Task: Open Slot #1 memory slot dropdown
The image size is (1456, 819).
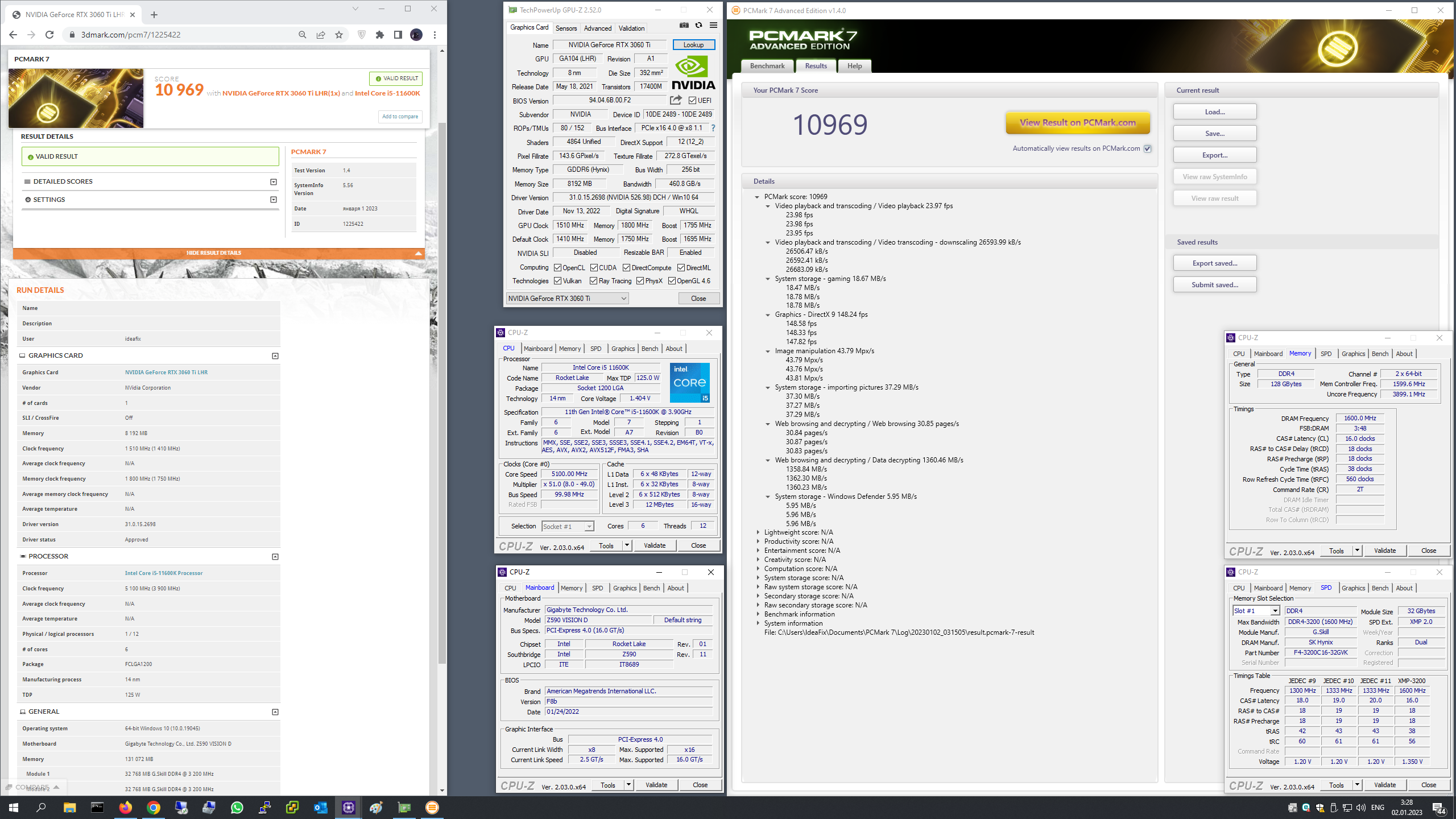Action: pos(1256,611)
